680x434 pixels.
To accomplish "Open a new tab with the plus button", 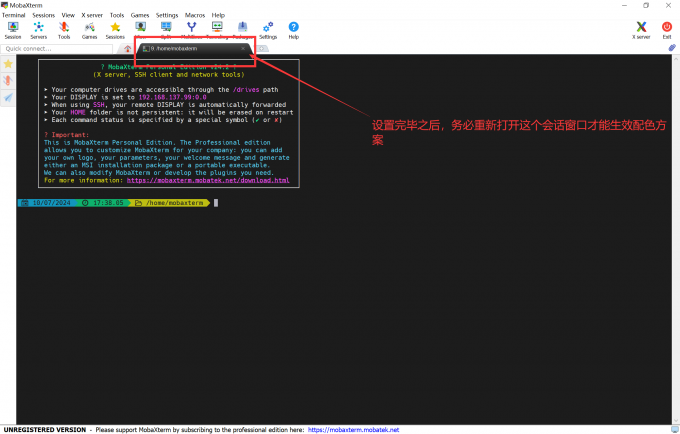I will tap(262, 49).
